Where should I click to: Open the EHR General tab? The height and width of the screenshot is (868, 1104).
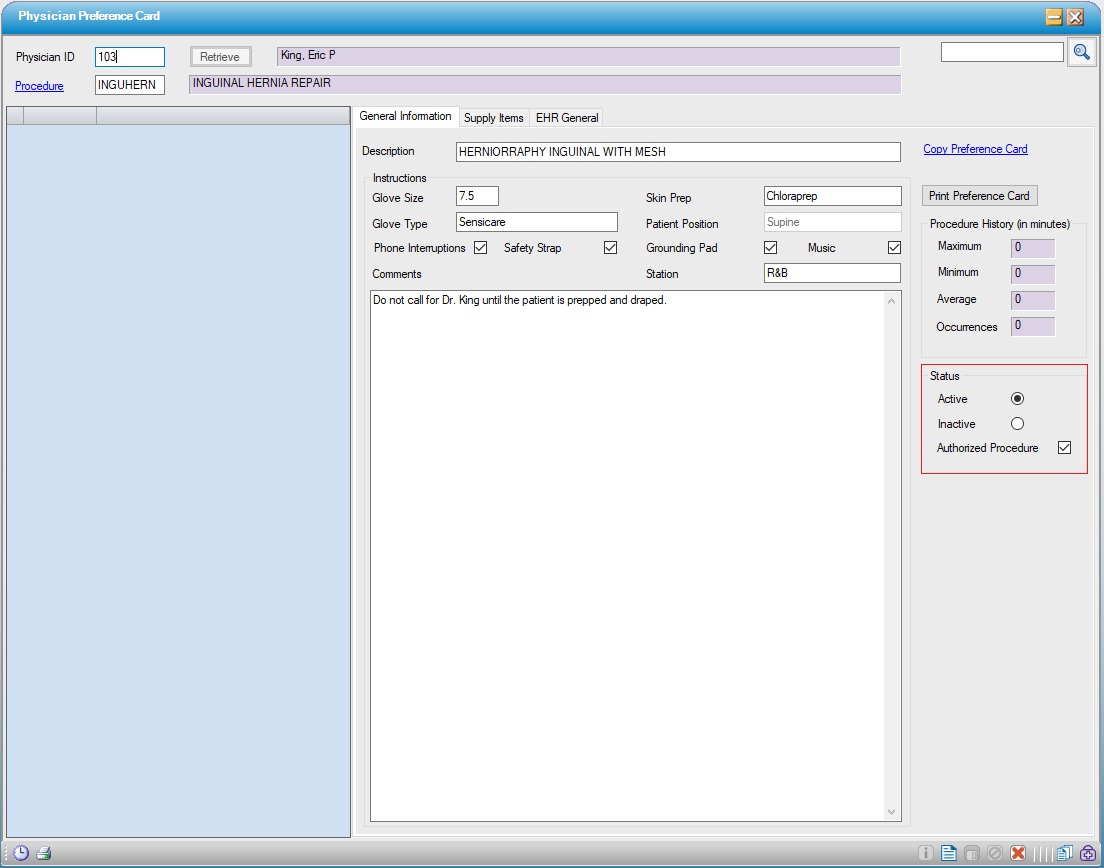coord(567,118)
